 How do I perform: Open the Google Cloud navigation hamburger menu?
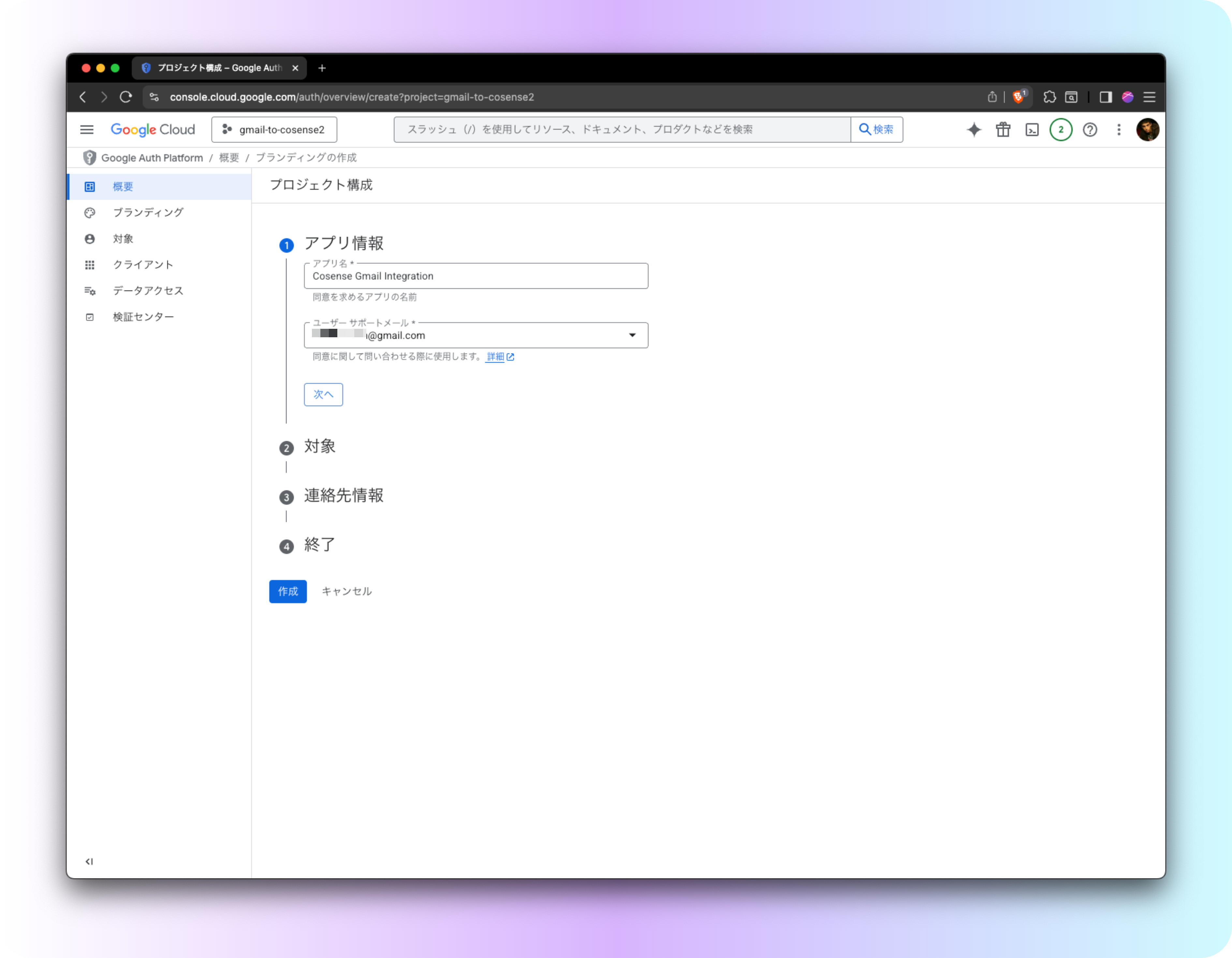coord(87,130)
